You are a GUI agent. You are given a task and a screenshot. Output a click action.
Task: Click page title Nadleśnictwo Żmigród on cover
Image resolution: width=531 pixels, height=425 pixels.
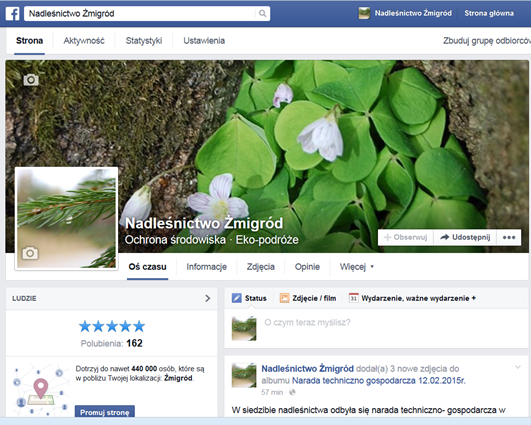204,224
